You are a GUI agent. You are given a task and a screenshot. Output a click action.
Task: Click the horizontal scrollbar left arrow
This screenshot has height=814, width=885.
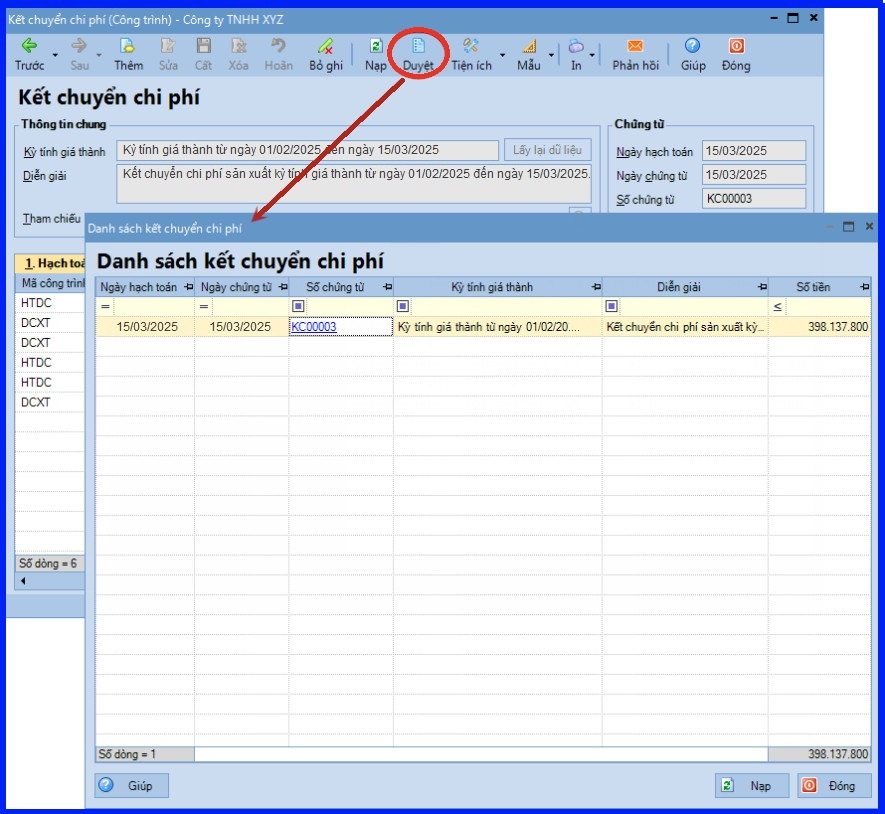click(23, 581)
